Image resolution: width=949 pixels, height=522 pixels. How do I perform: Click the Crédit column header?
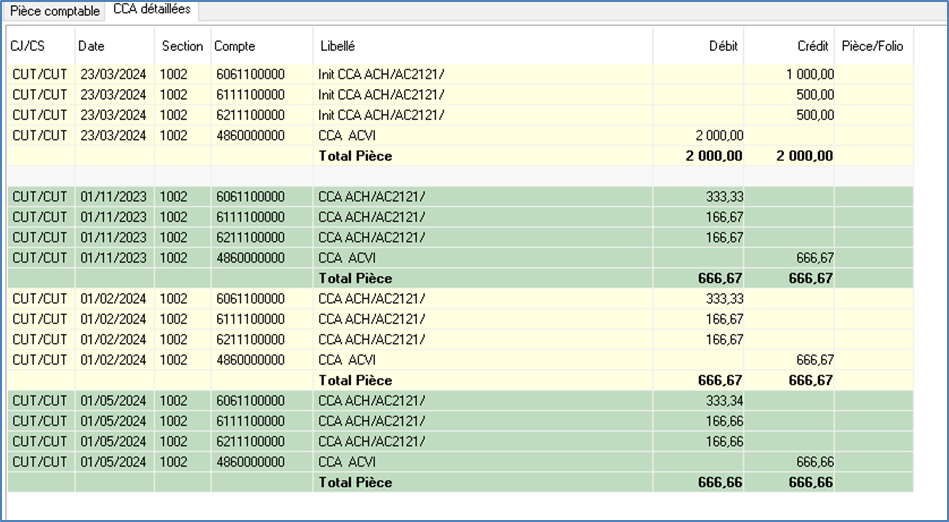point(813,46)
